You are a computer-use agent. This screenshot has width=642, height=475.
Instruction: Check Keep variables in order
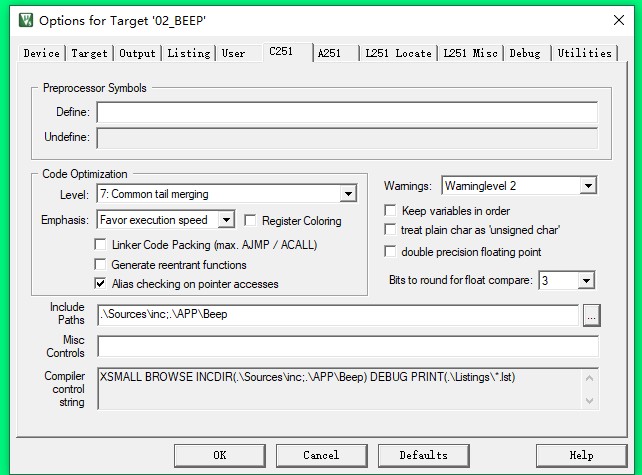point(391,211)
